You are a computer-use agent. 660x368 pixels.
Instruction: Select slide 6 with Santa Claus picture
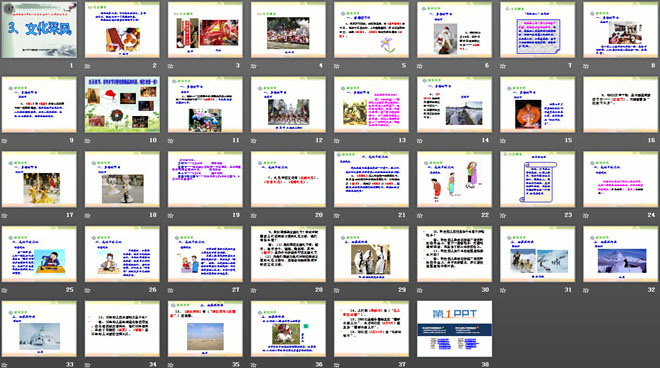point(455,29)
